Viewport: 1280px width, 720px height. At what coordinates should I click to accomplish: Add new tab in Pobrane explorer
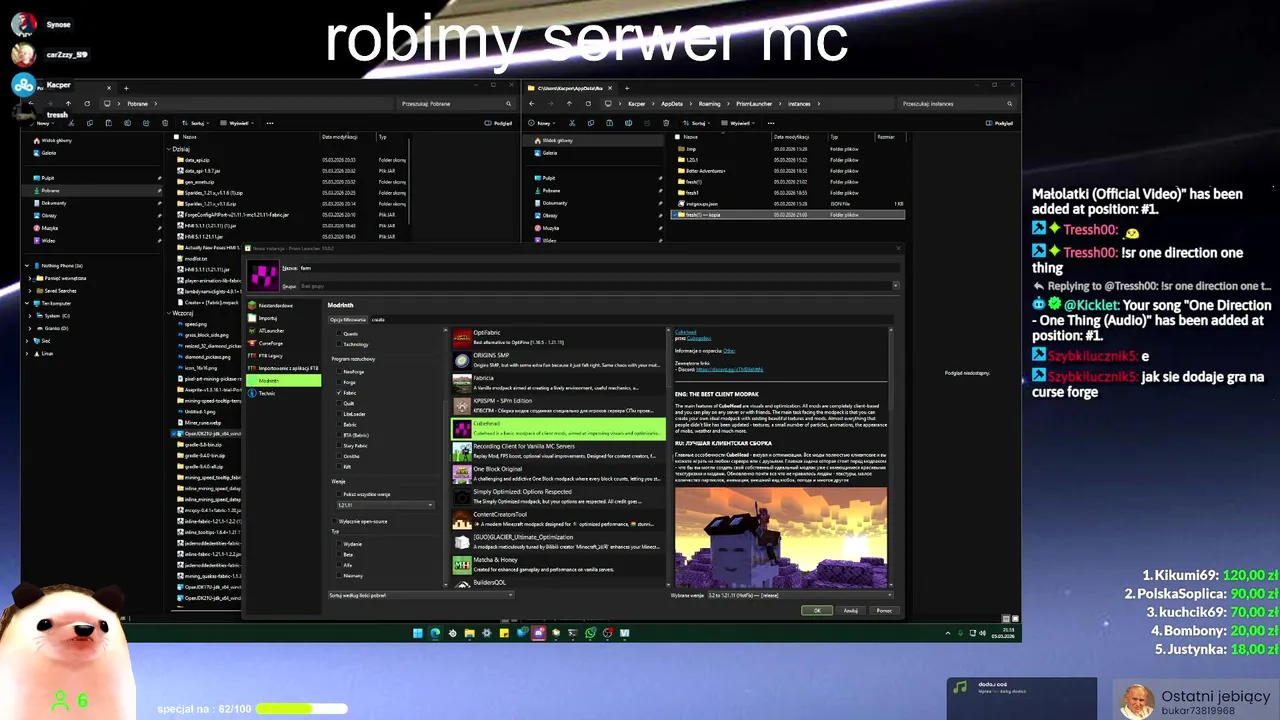tap(126, 88)
